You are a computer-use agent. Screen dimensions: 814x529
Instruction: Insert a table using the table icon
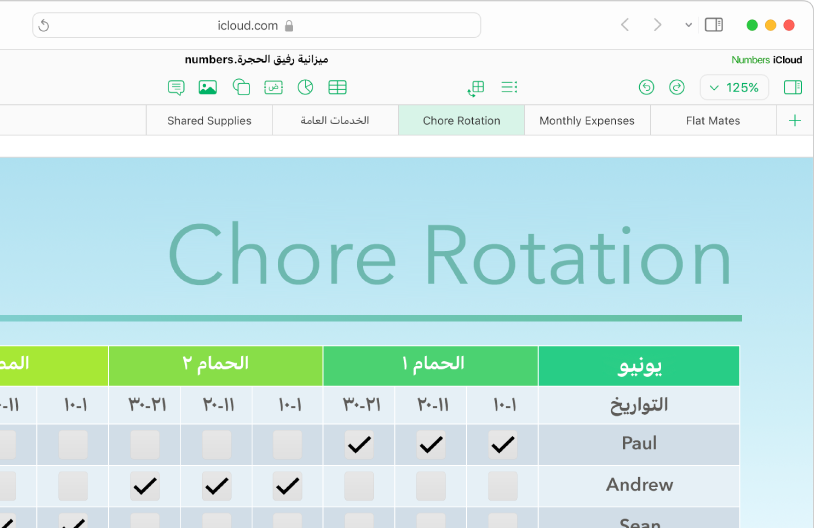pyautogui.click(x=337, y=87)
